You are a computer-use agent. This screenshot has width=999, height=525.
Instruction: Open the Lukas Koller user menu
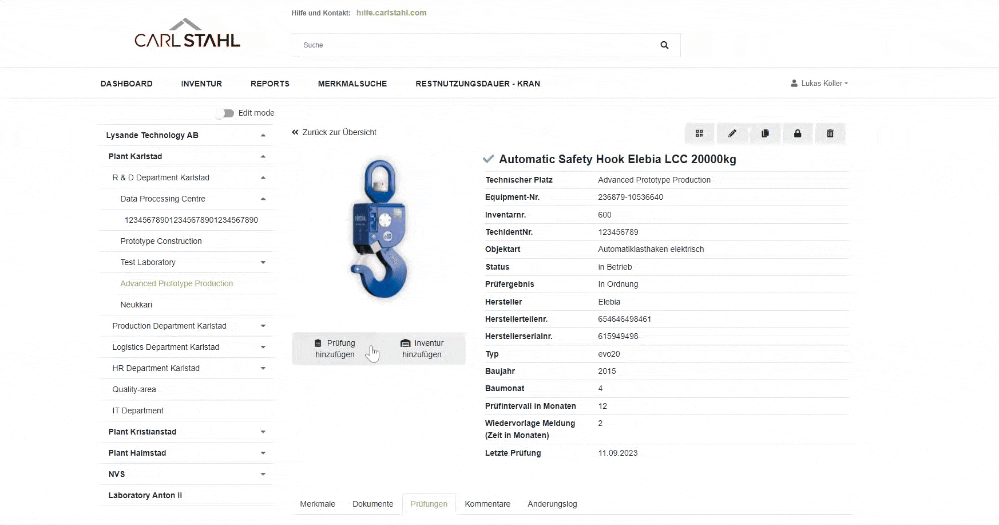[819, 84]
